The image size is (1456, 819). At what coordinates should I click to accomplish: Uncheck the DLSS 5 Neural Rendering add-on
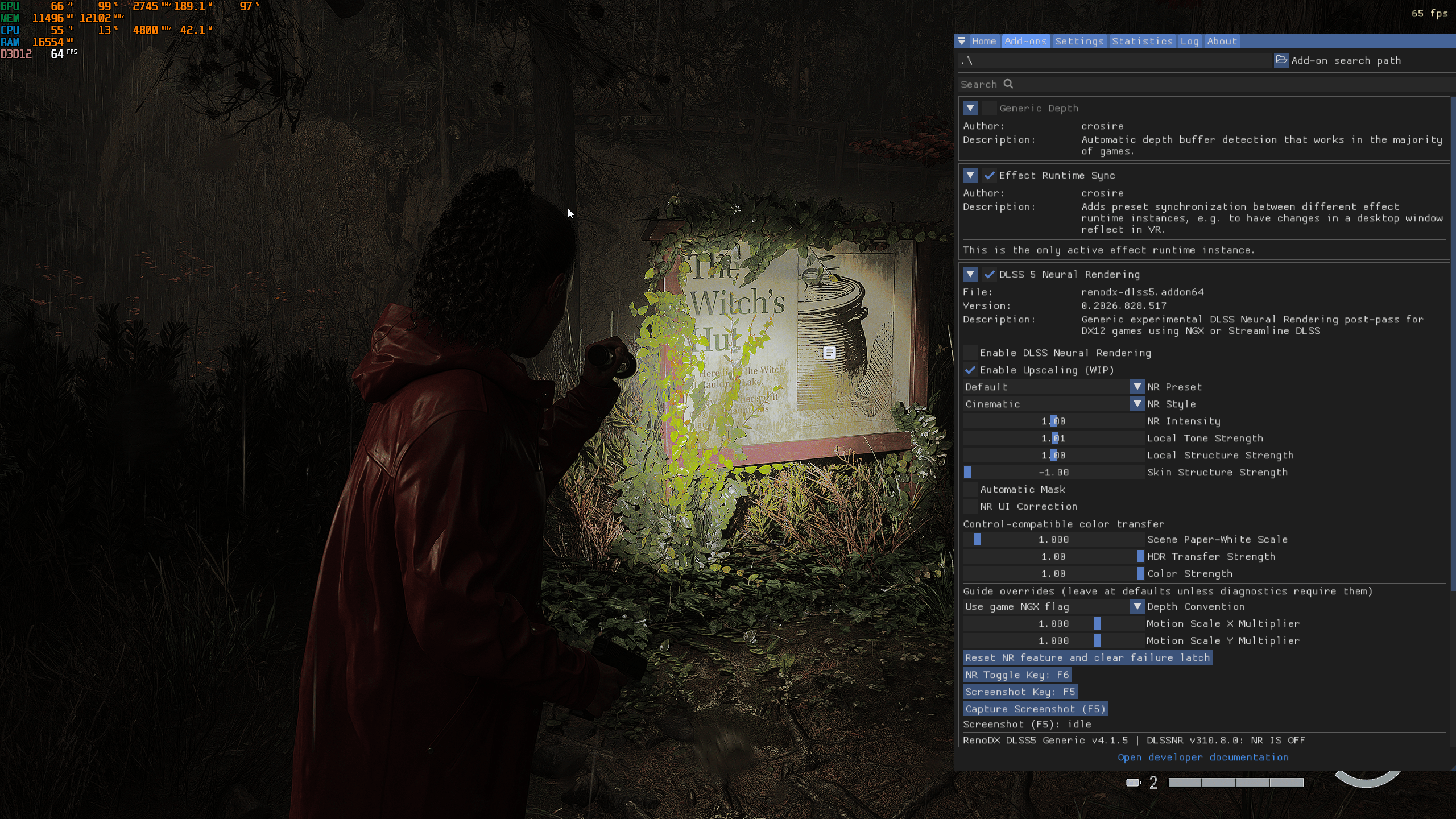coord(990,274)
